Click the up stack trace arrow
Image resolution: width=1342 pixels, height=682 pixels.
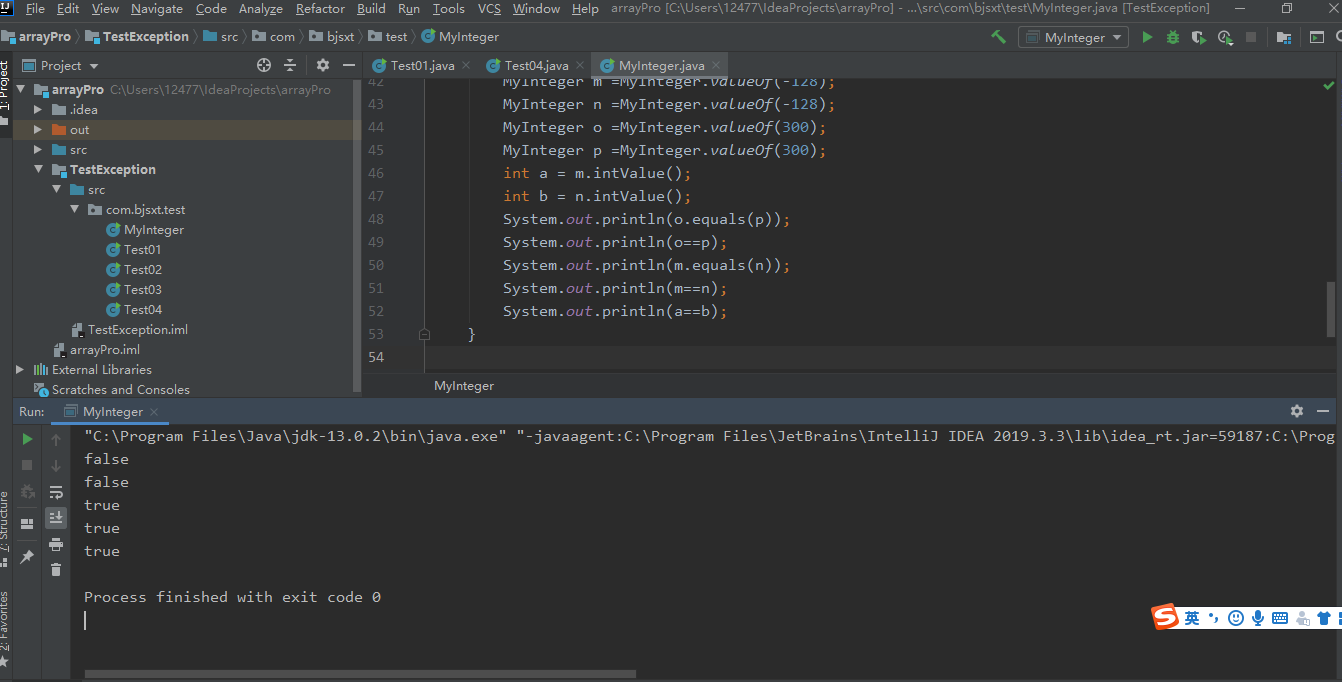coord(56,439)
